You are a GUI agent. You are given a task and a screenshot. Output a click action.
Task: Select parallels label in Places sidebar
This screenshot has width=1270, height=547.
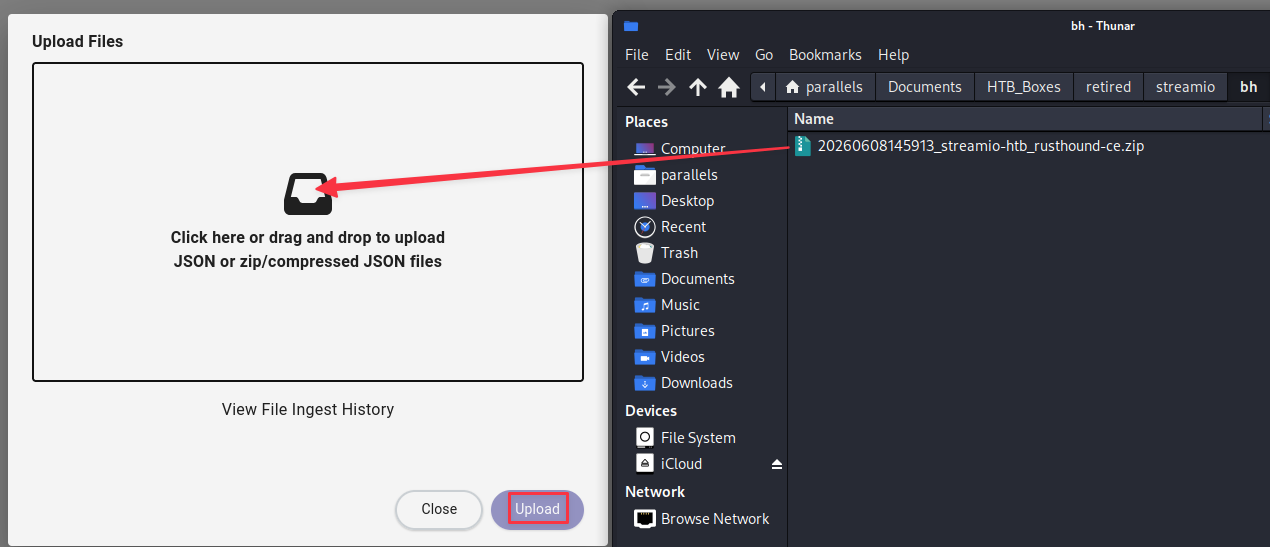pyautogui.click(x=689, y=175)
